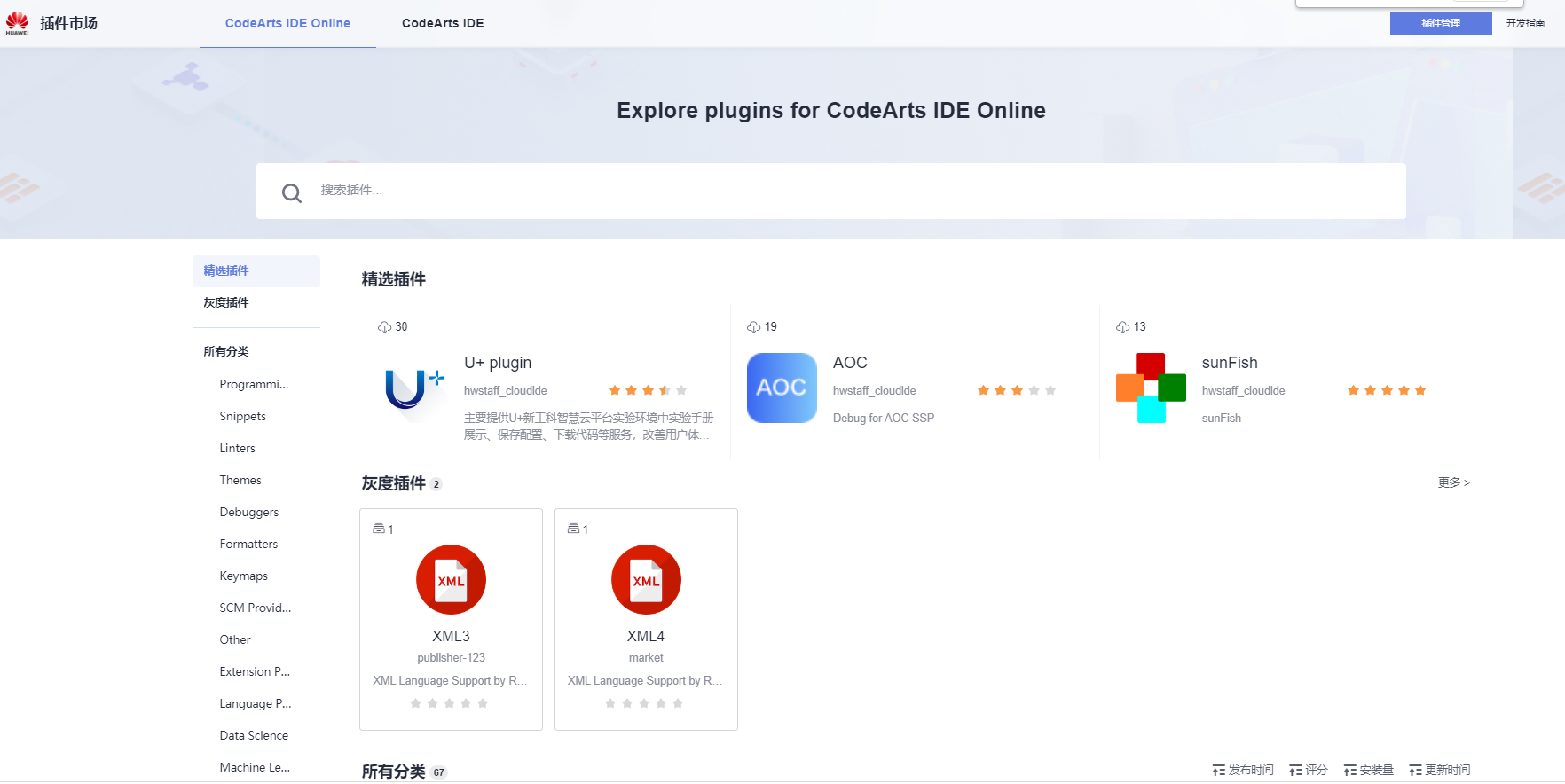
Task: Click 更多 > to see more gray plugins
Action: click(x=1453, y=482)
